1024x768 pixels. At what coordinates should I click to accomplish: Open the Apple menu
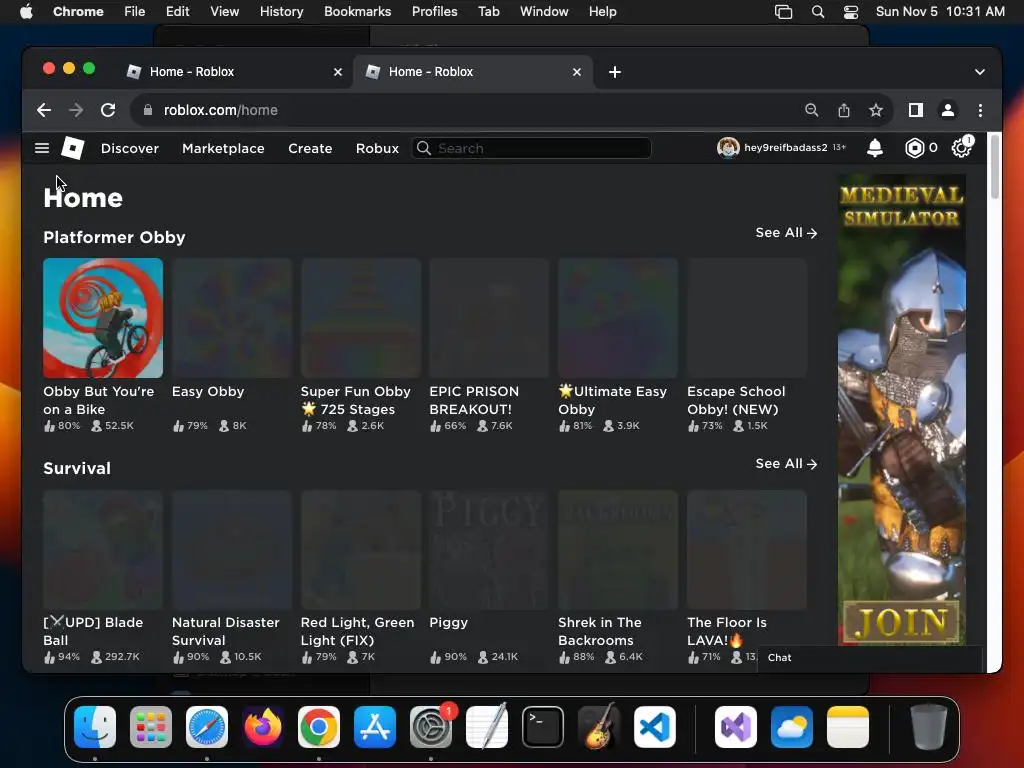[26, 12]
